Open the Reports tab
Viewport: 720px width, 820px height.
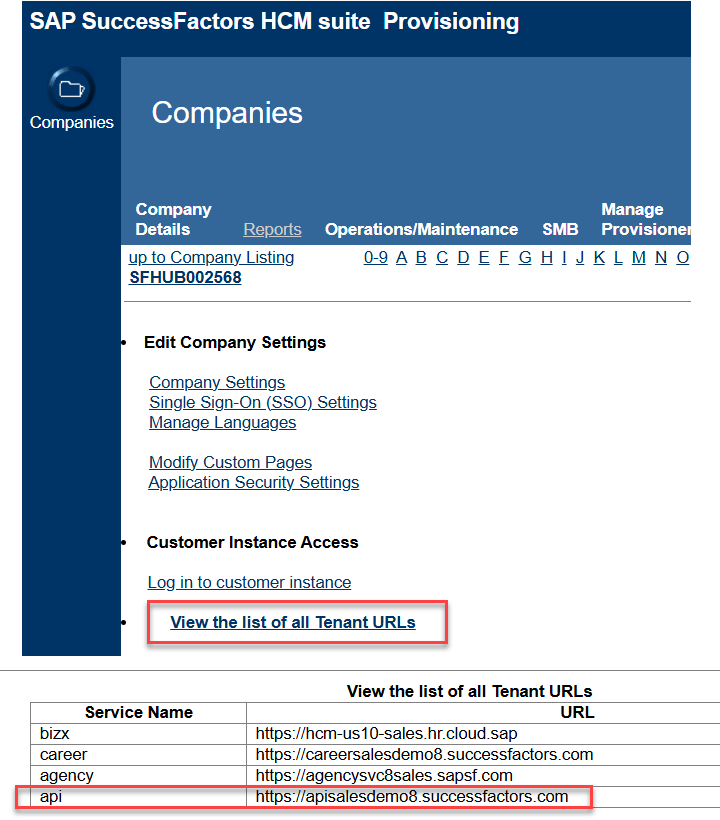[272, 229]
